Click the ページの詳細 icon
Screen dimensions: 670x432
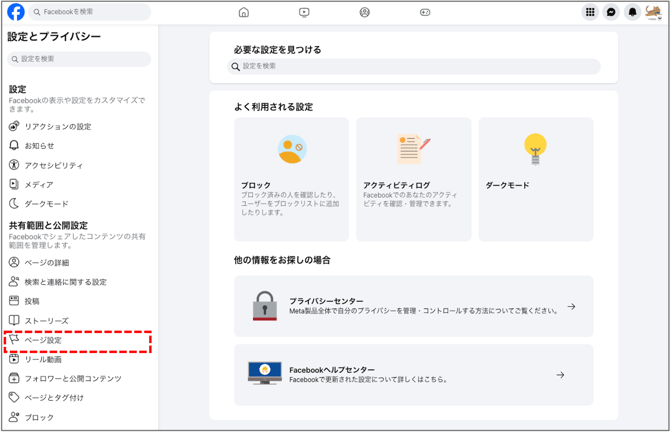click(x=14, y=262)
